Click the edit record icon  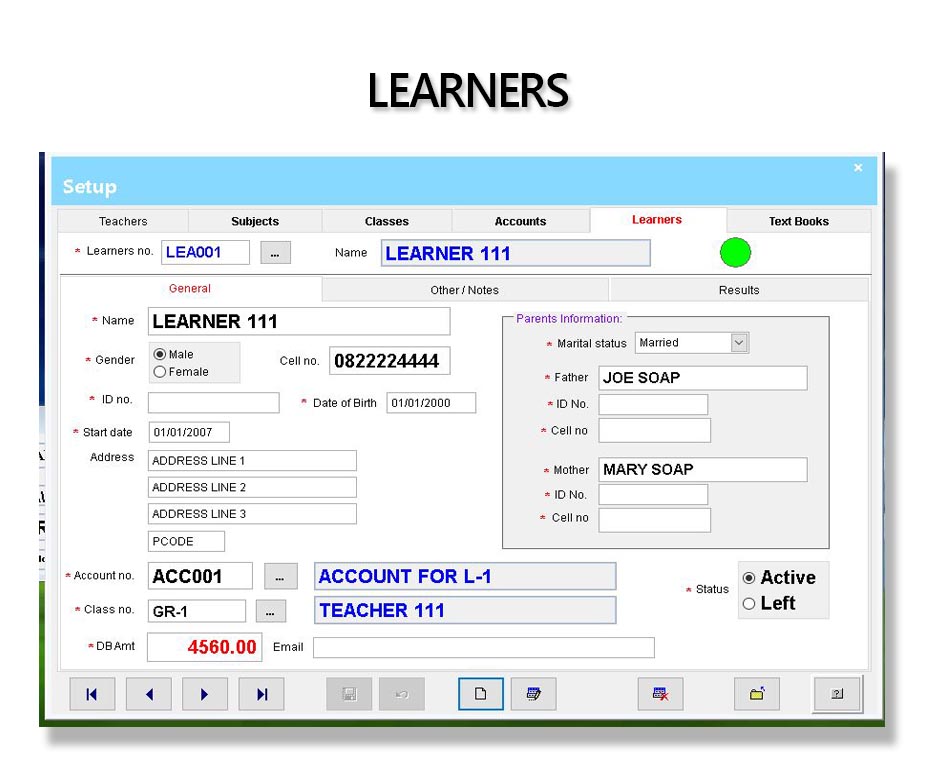[533, 694]
